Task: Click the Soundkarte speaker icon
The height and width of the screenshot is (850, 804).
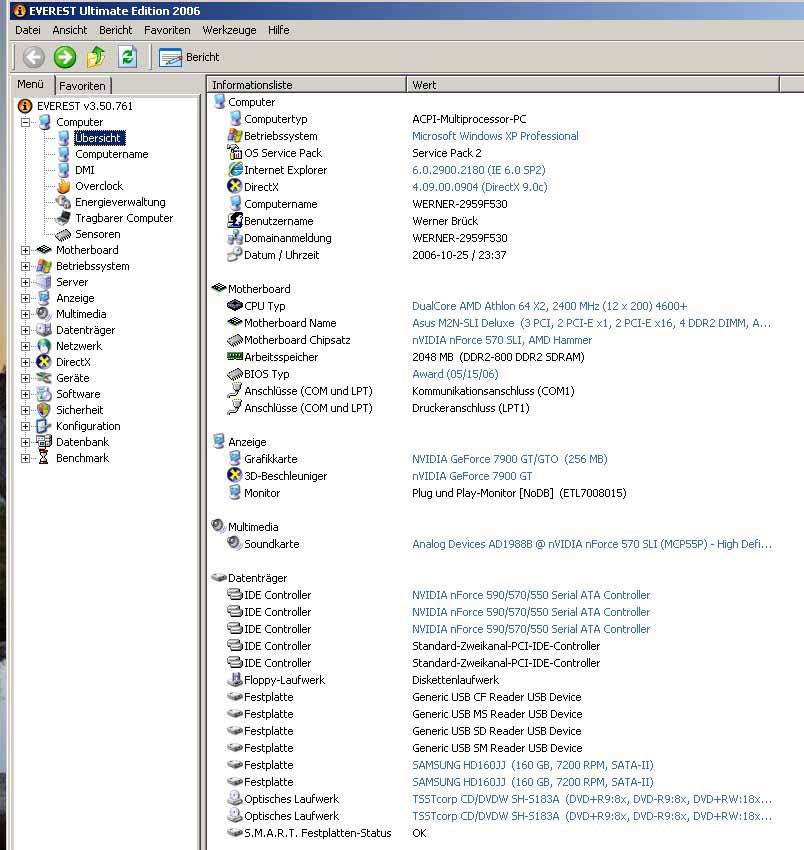Action: 235,543
